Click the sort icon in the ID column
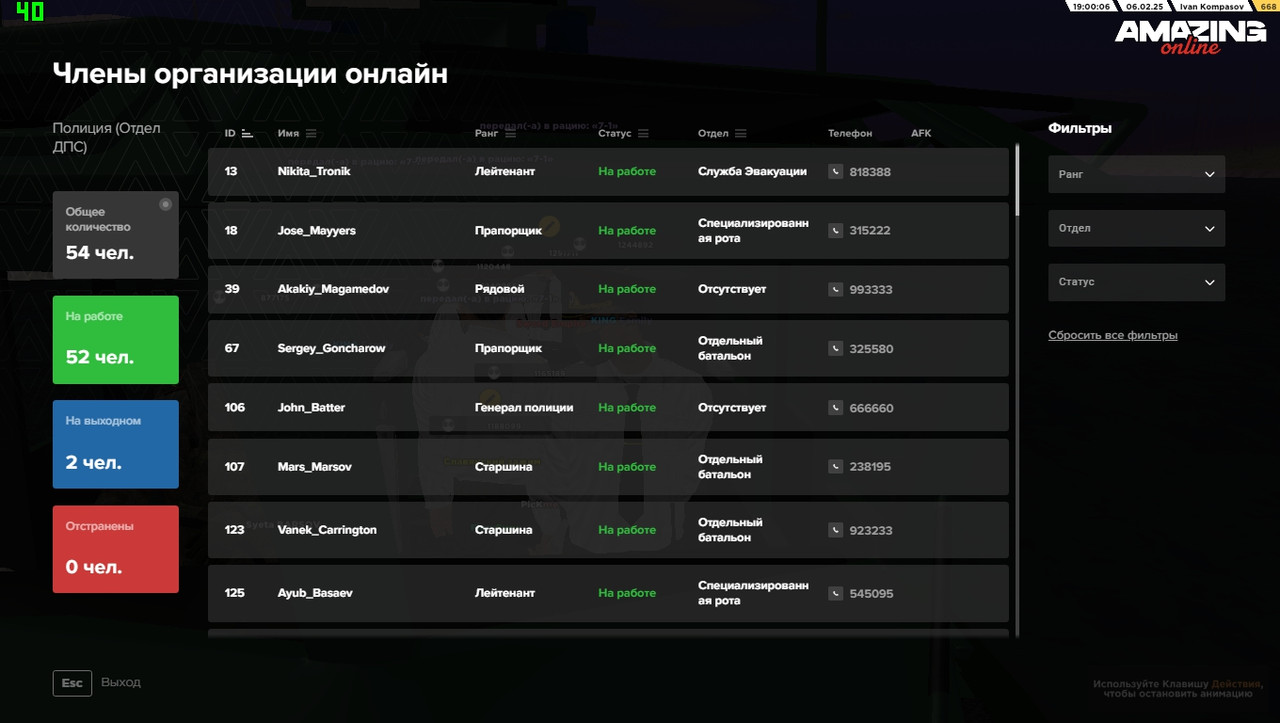Image resolution: width=1280 pixels, height=723 pixels. 249,132
